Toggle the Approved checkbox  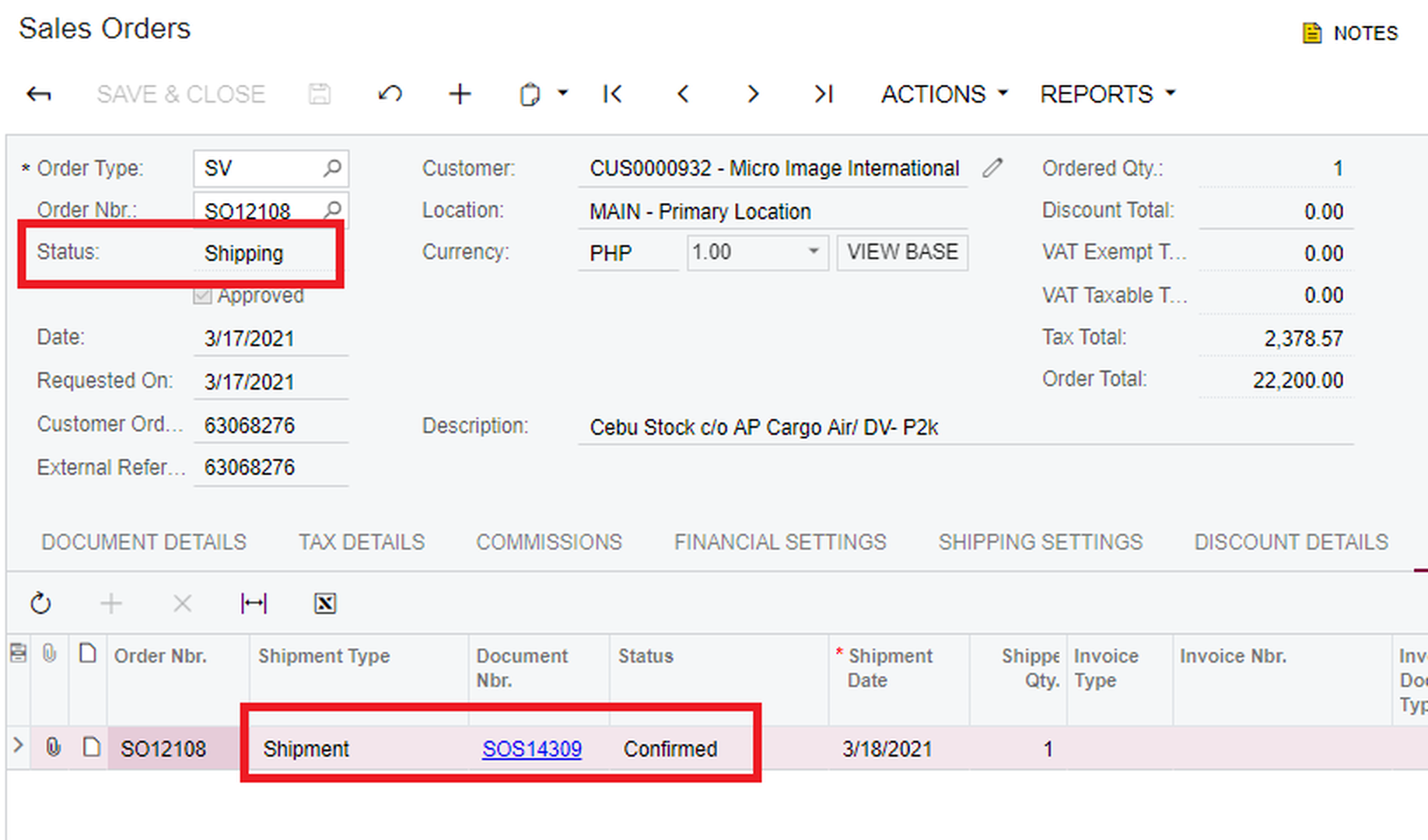point(202,296)
